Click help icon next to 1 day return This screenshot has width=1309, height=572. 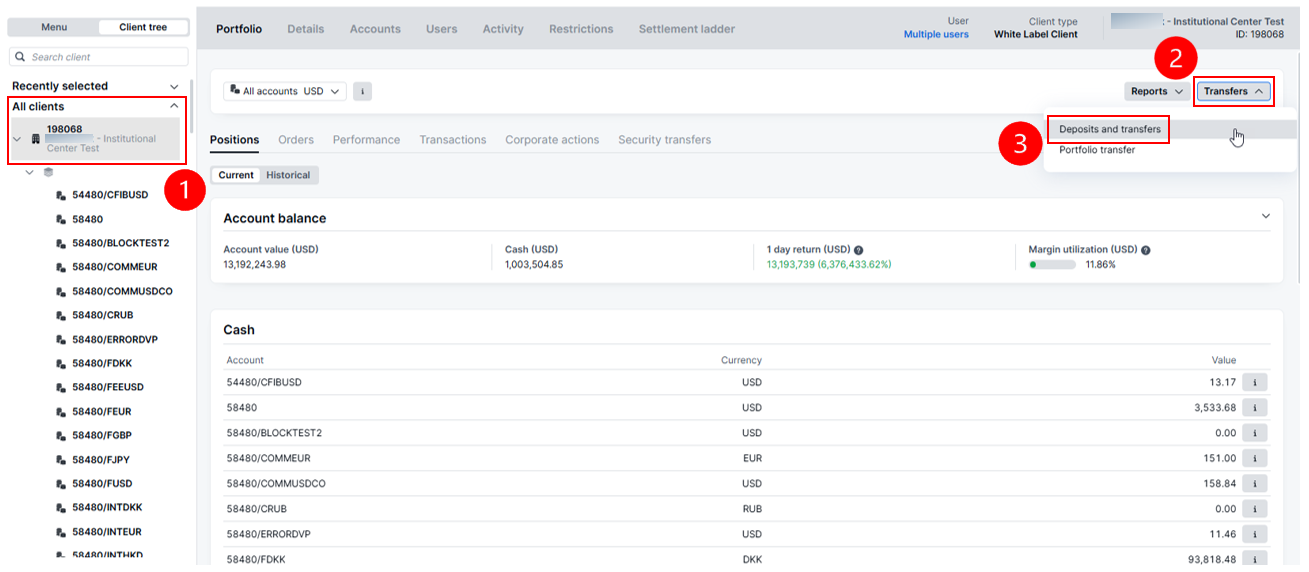859,250
